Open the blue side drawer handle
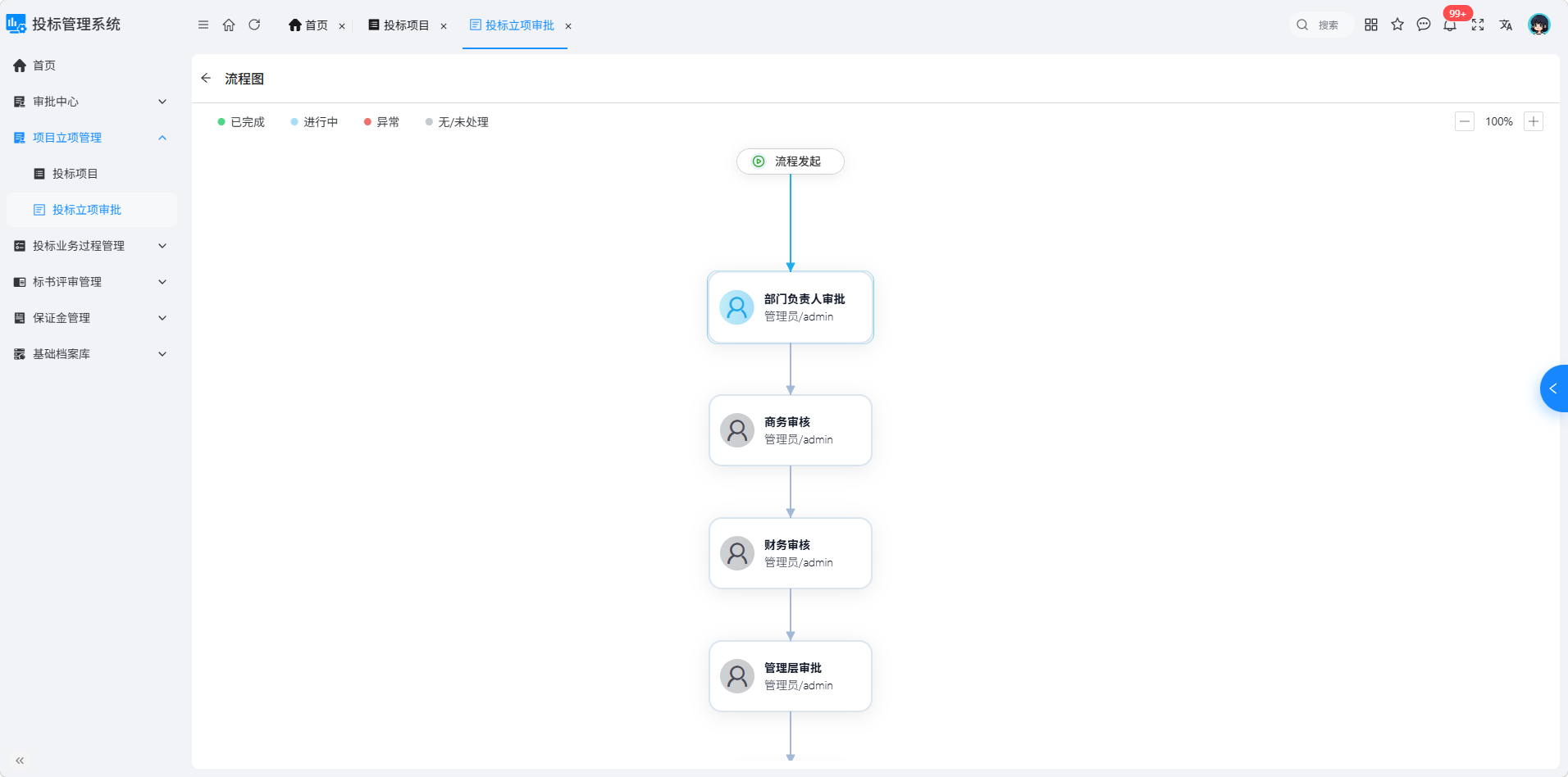The image size is (1568, 777). (x=1554, y=388)
